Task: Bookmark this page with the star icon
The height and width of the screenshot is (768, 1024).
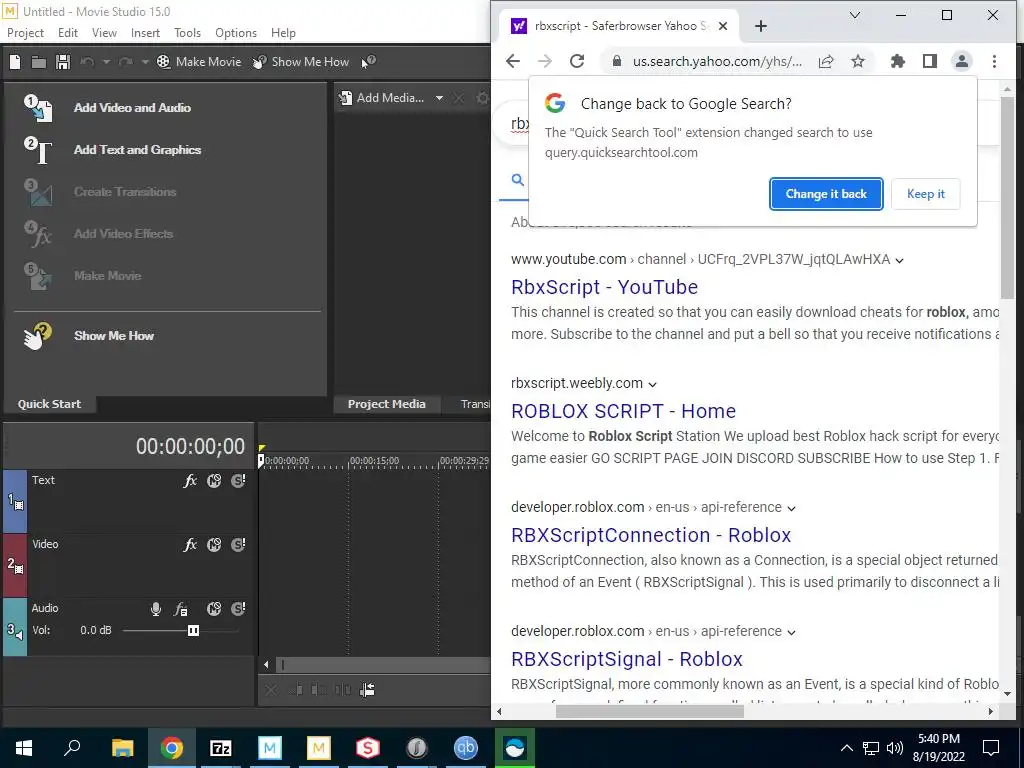Action: tap(858, 61)
